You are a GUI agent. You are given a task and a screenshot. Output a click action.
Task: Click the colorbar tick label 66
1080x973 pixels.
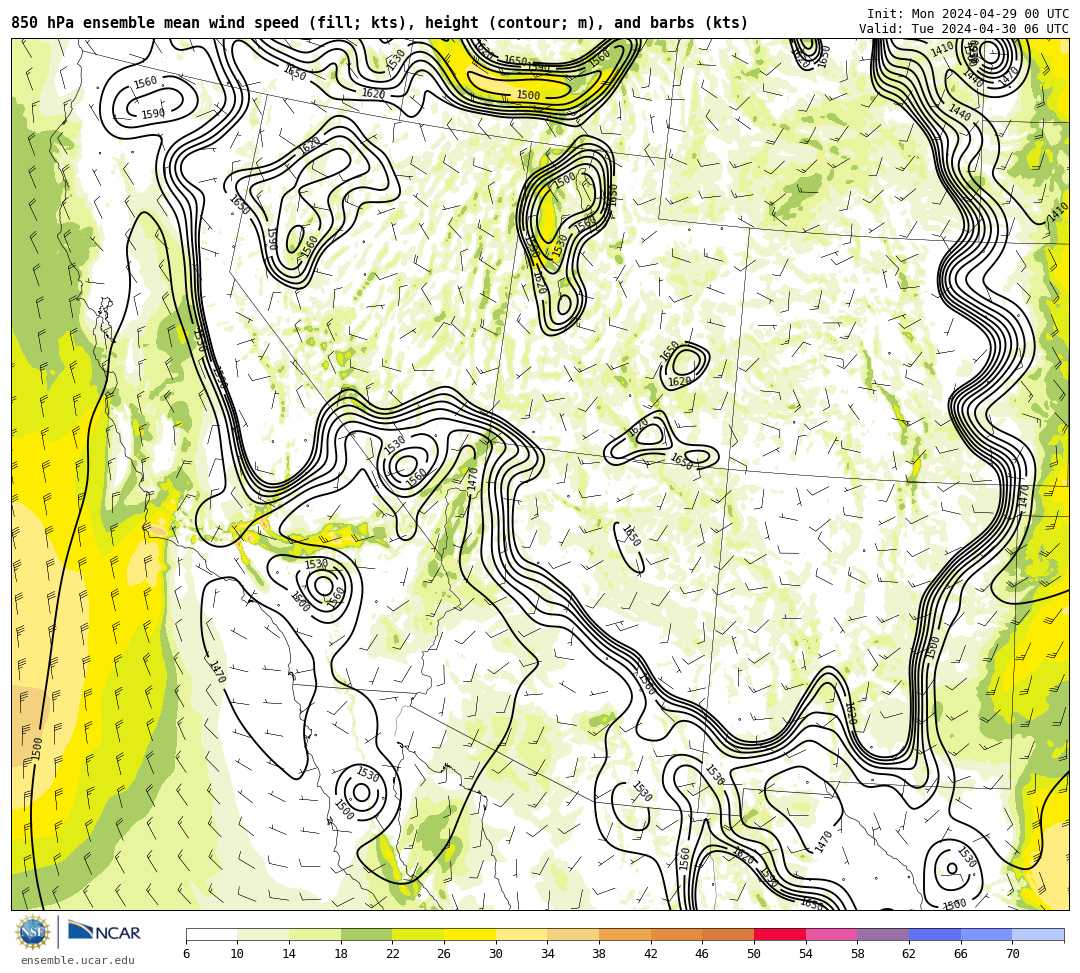(961, 954)
